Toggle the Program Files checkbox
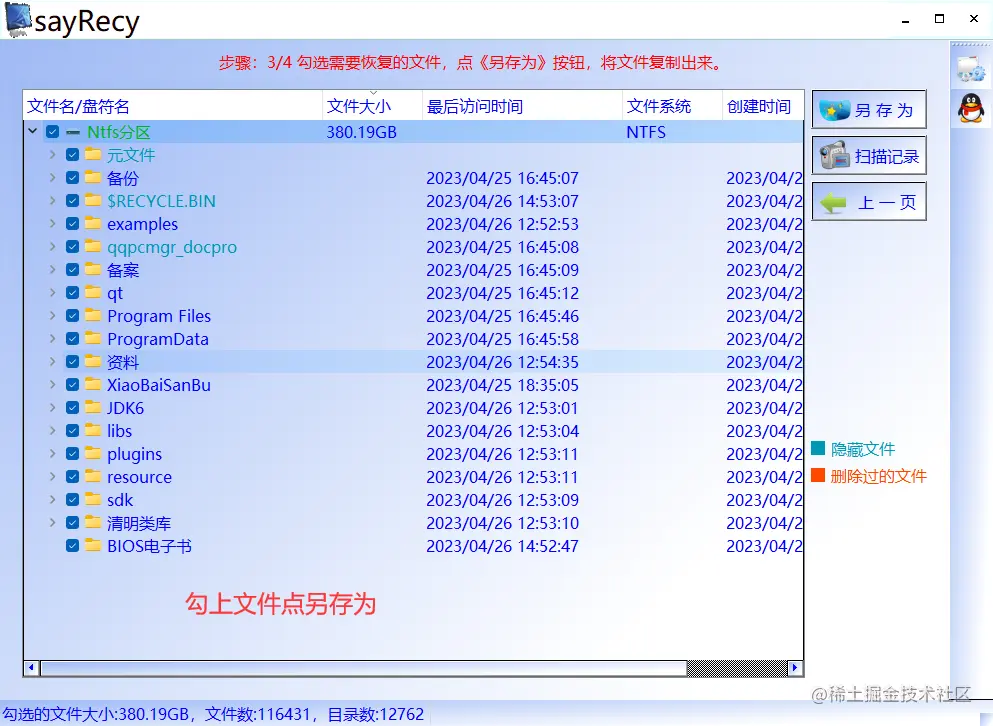Viewport: 993px width, 726px height. [x=72, y=315]
